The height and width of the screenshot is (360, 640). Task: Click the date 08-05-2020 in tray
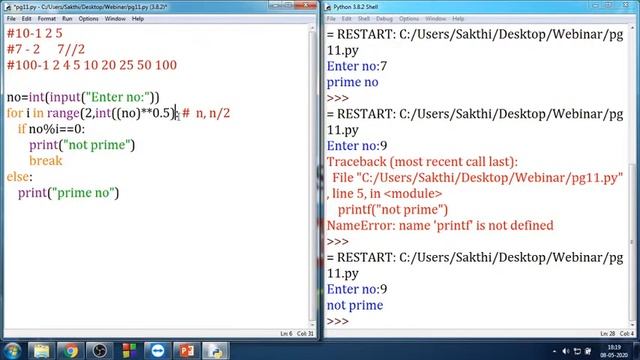614,355
